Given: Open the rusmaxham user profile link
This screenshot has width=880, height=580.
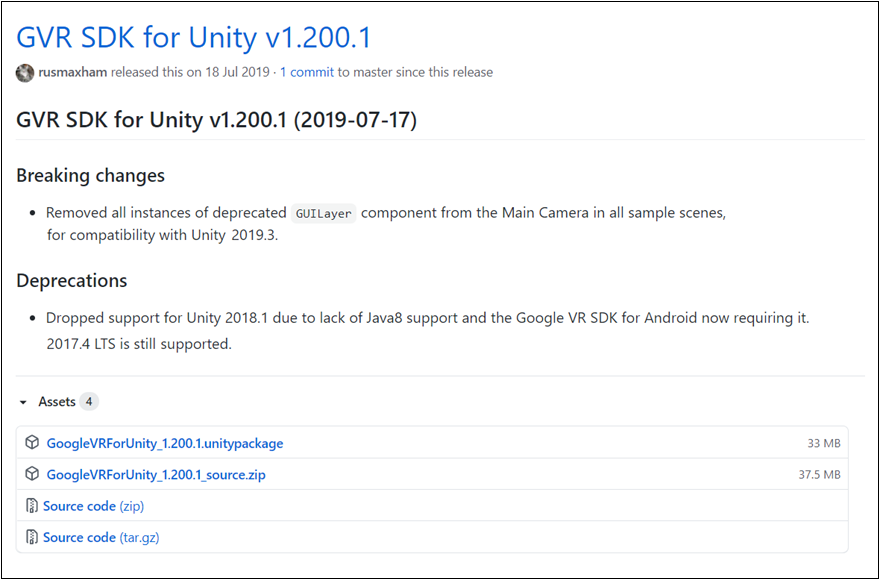Looking at the screenshot, I should [73, 72].
